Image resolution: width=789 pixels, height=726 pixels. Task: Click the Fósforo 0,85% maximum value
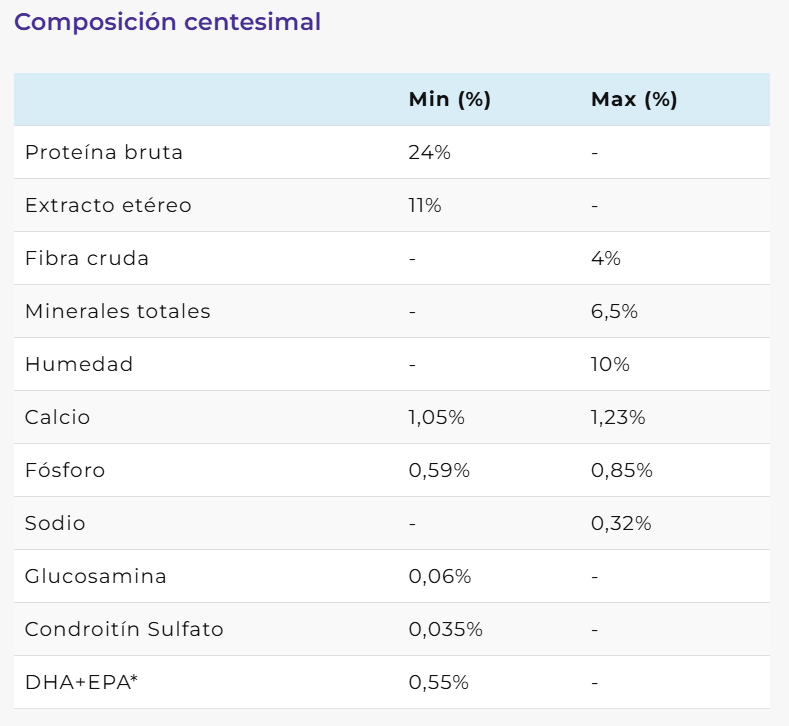point(621,470)
